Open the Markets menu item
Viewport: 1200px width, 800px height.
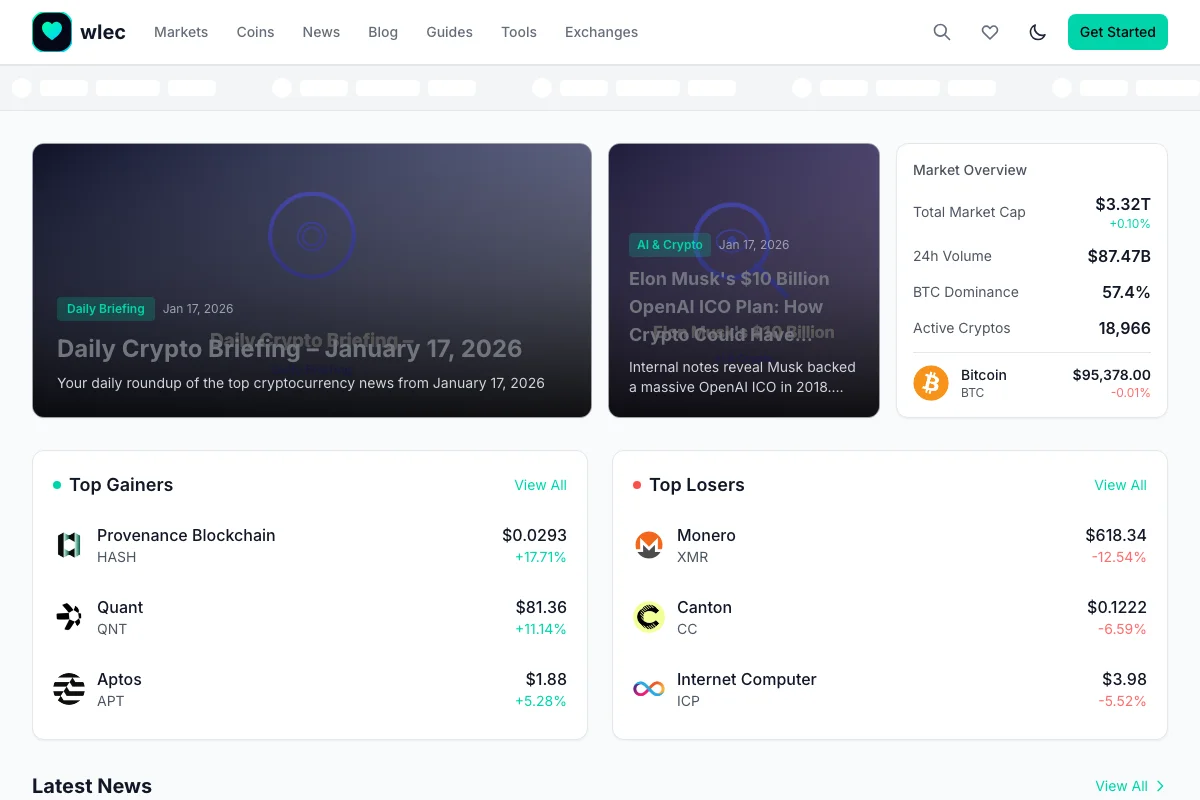click(x=181, y=32)
